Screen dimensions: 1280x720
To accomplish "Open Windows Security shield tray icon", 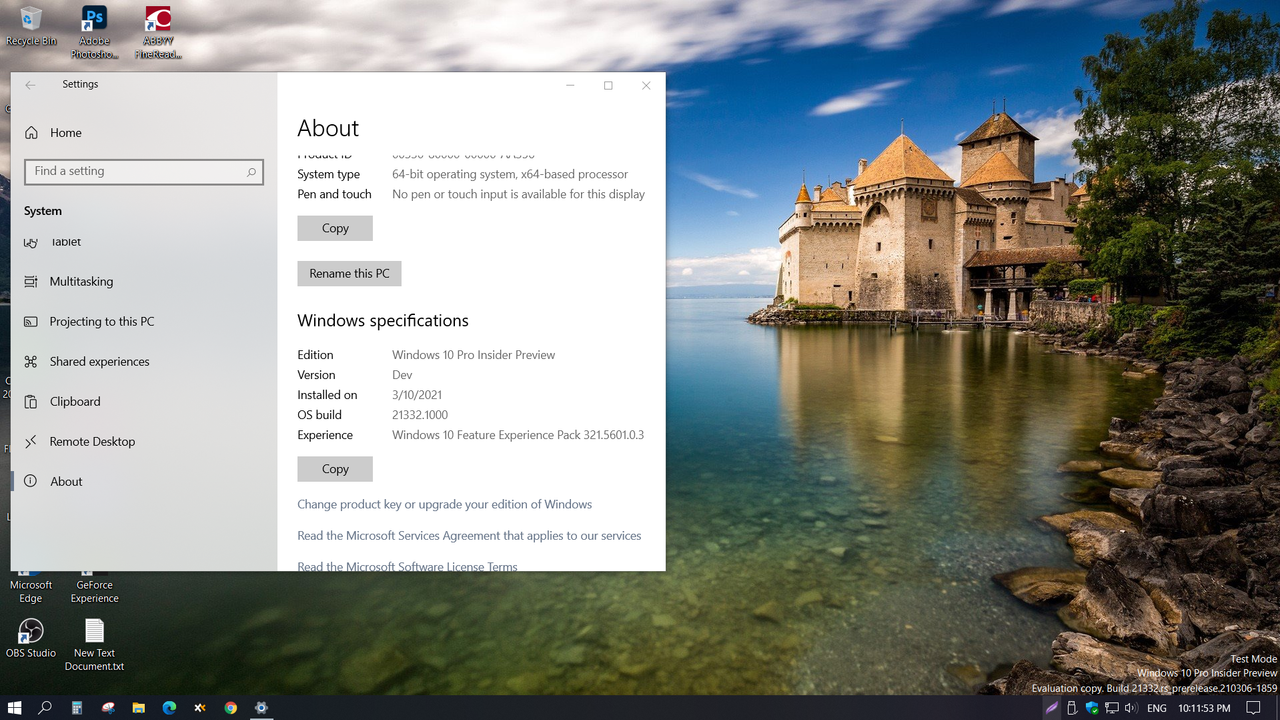I will [x=1092, y=708].
